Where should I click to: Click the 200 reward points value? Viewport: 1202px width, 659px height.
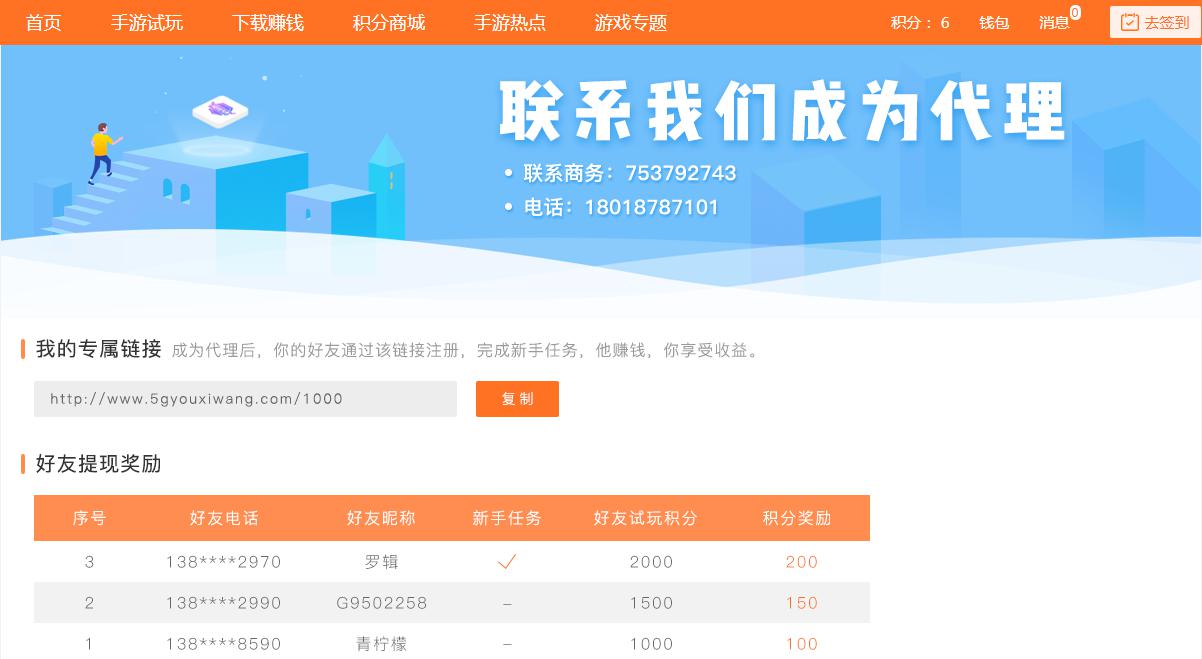click(x=802, y=562)
